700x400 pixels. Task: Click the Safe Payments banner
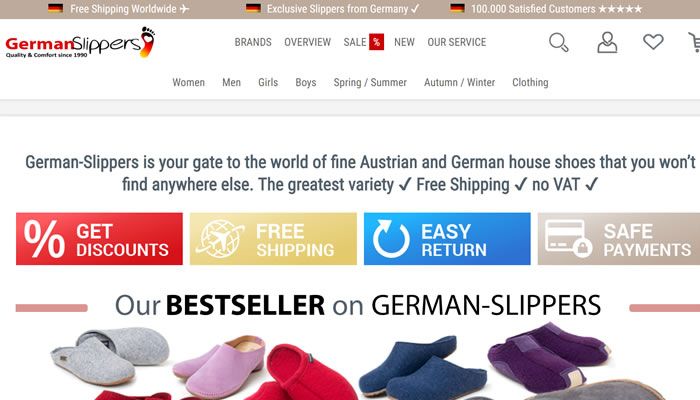[x=619, y=239]
